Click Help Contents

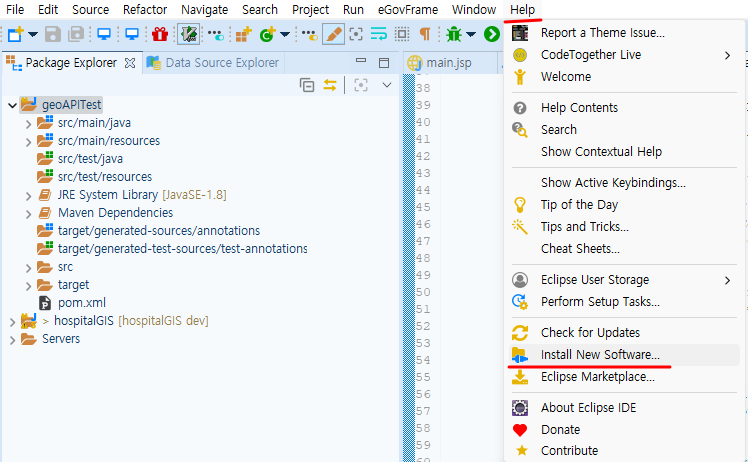click(624, 108)
